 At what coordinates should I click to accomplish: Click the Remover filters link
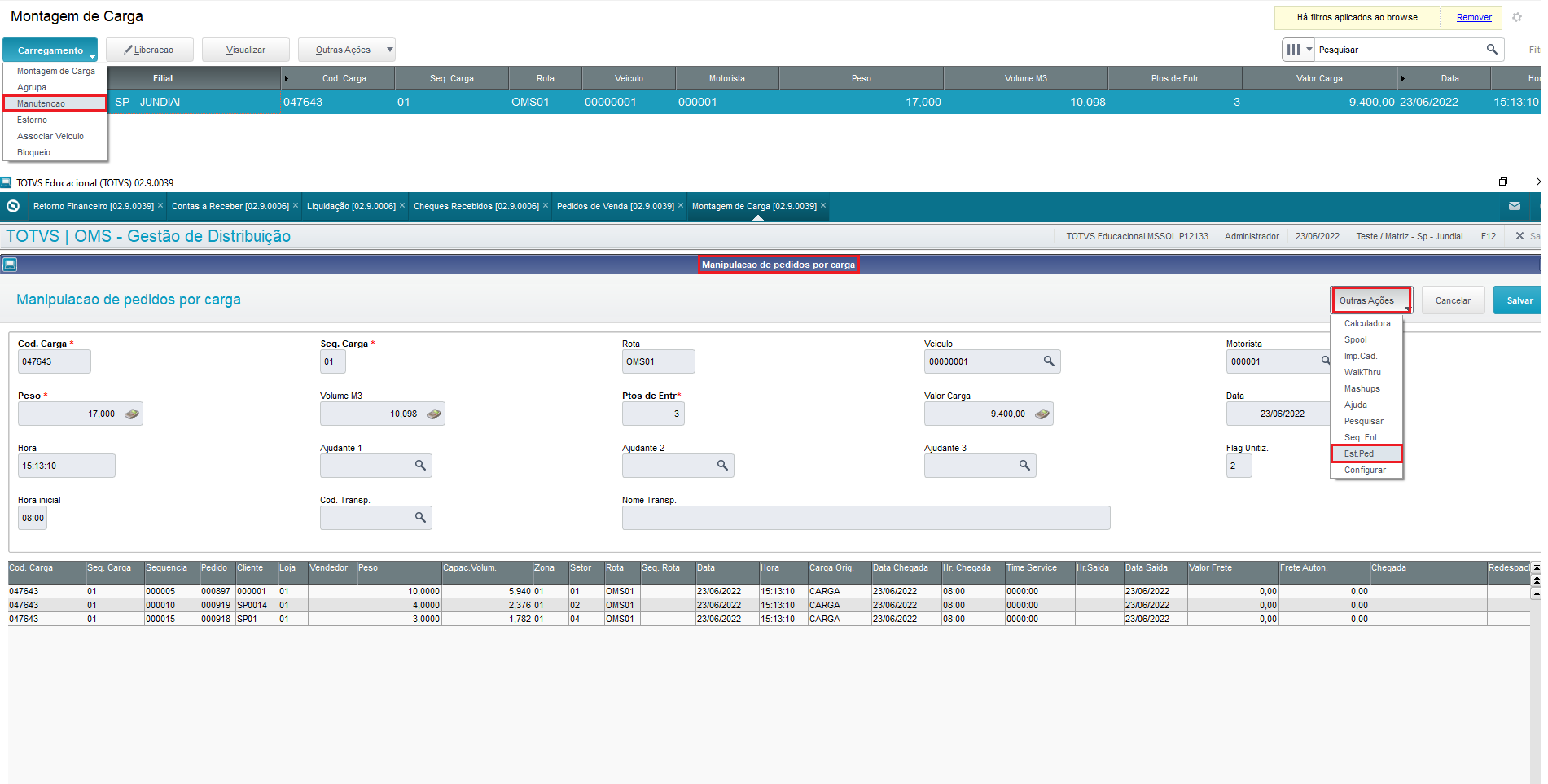click(x=1474, y=17)
